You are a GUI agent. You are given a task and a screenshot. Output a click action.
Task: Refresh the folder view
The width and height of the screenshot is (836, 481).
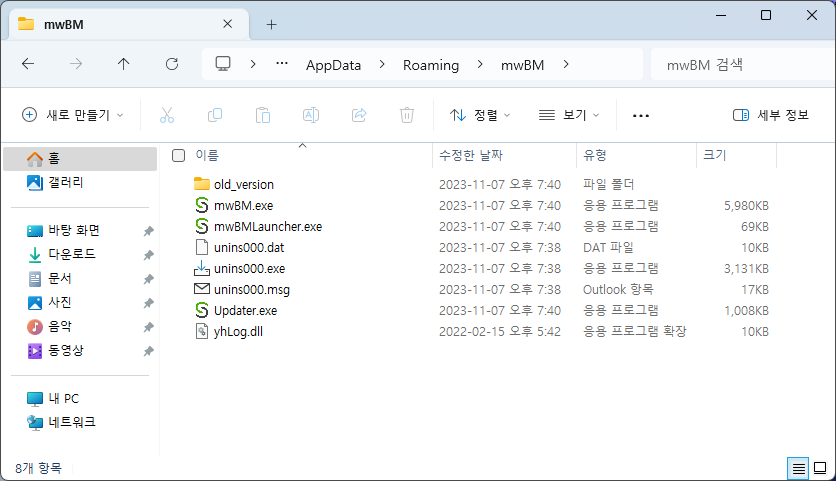[172, 65]
